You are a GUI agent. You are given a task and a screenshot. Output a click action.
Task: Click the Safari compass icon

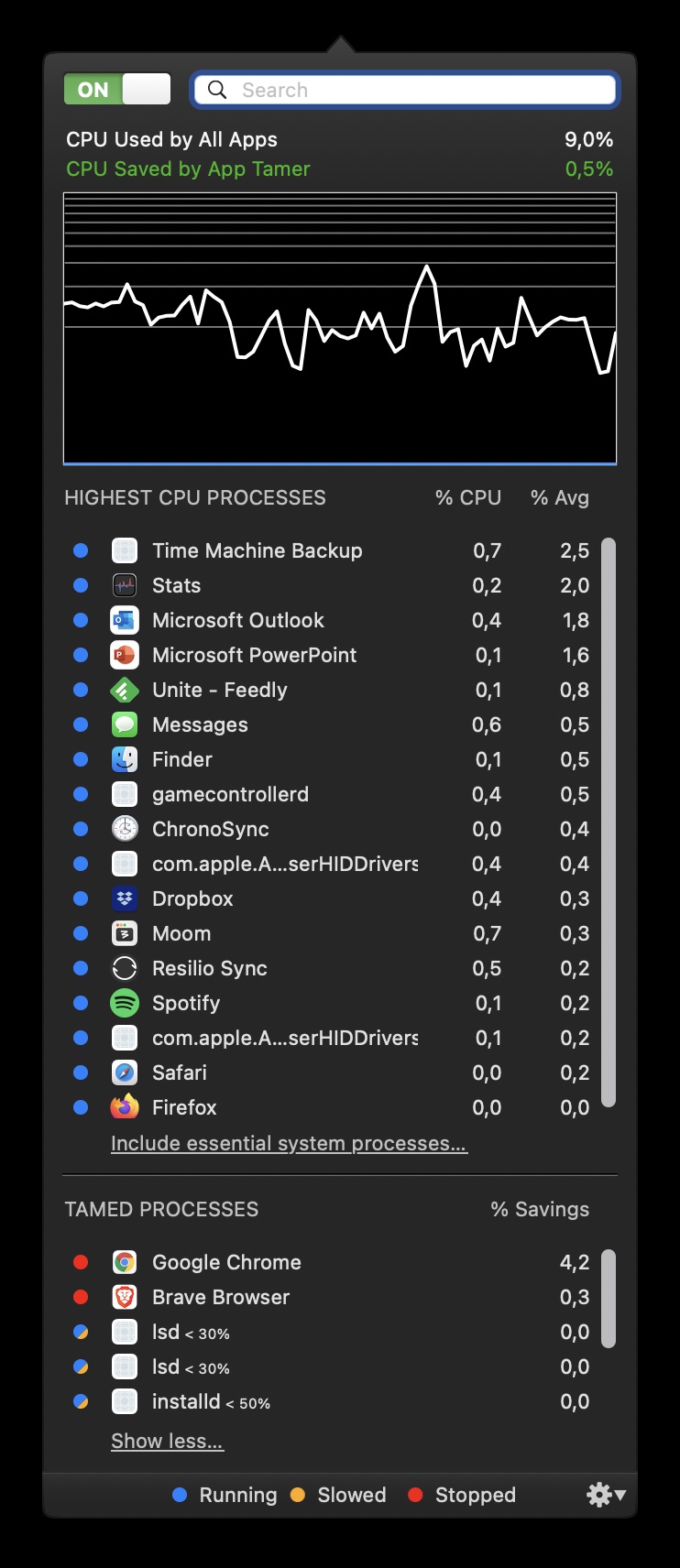pos(125,1073)
